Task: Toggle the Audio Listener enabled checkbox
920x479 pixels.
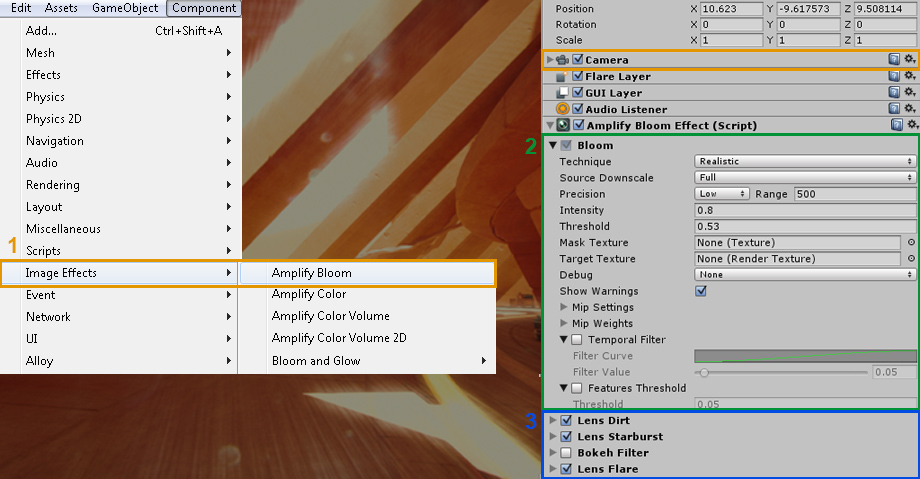Action: point(578,109)
